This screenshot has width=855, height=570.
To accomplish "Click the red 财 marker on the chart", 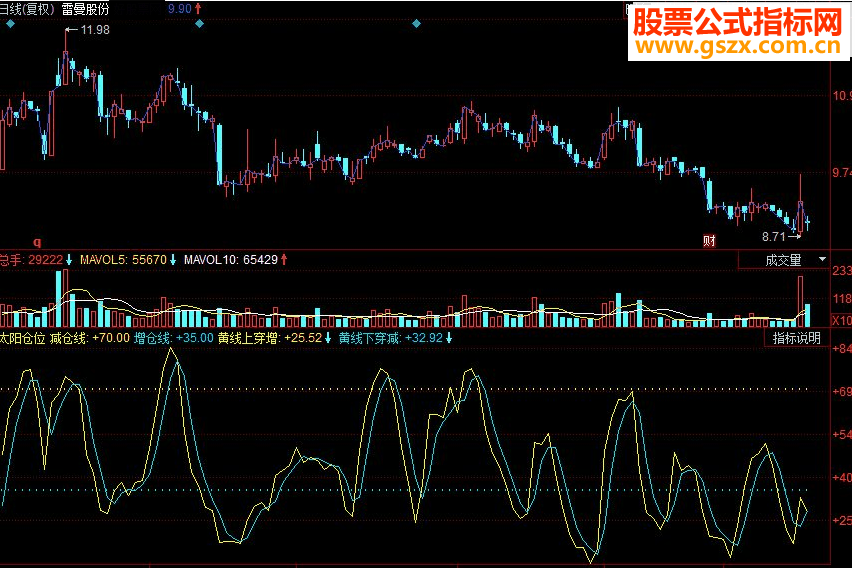I will [709, 241].
